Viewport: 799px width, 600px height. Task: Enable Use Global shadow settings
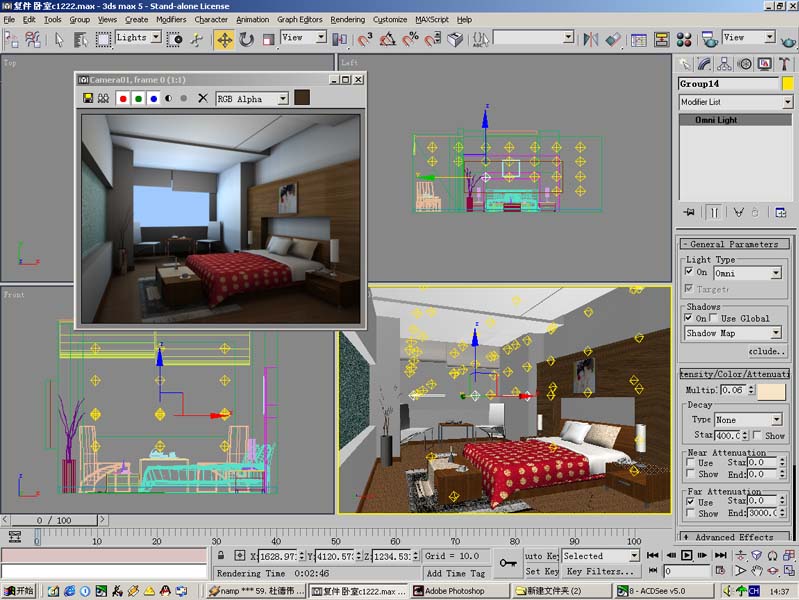(713, 318)
